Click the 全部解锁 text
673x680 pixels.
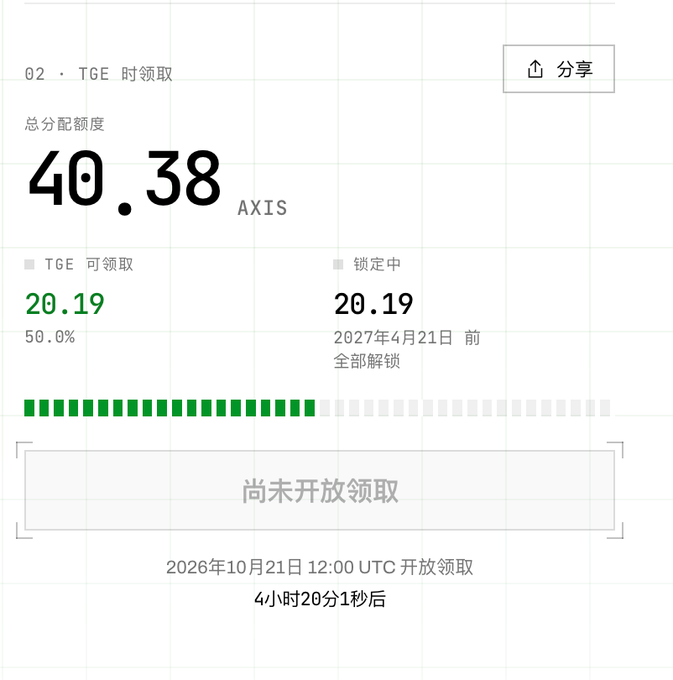pyautogui.click(x=366, y=361)
